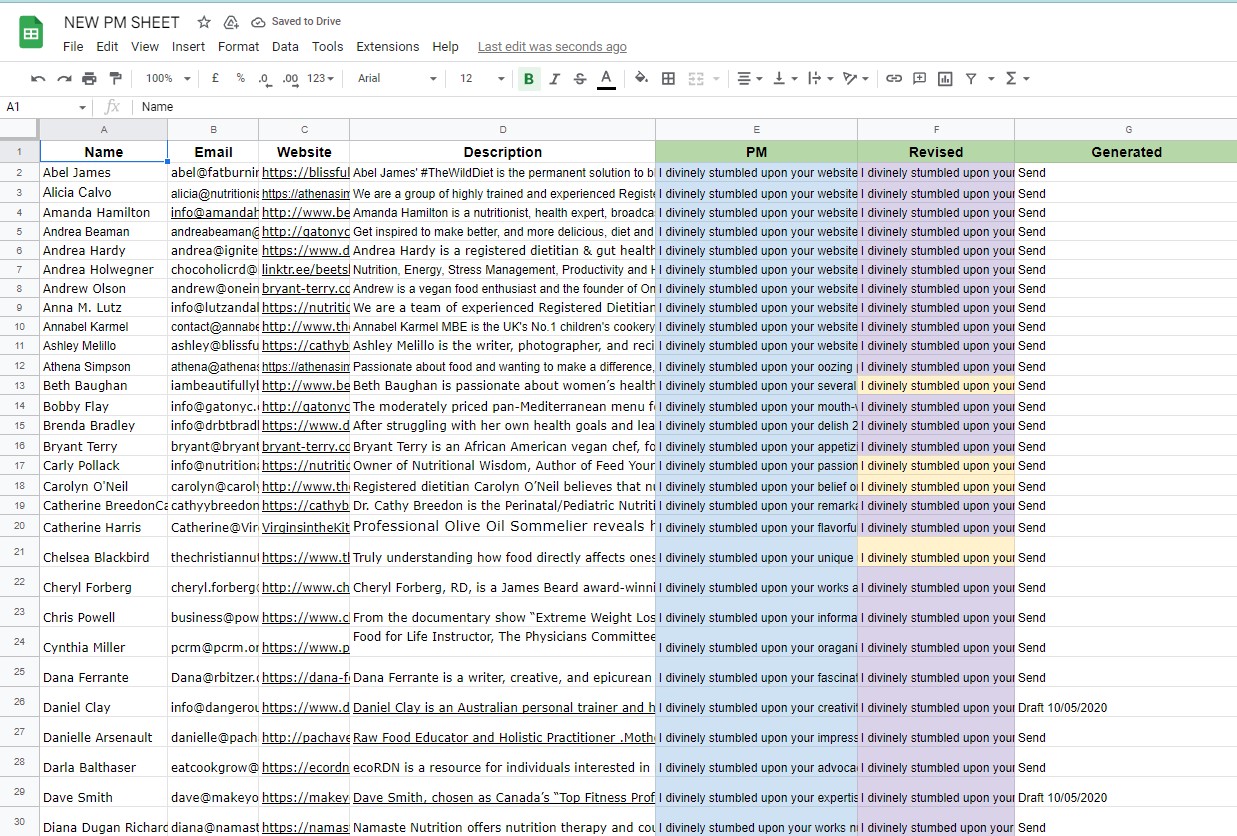Click the Insert link icon

894,78
